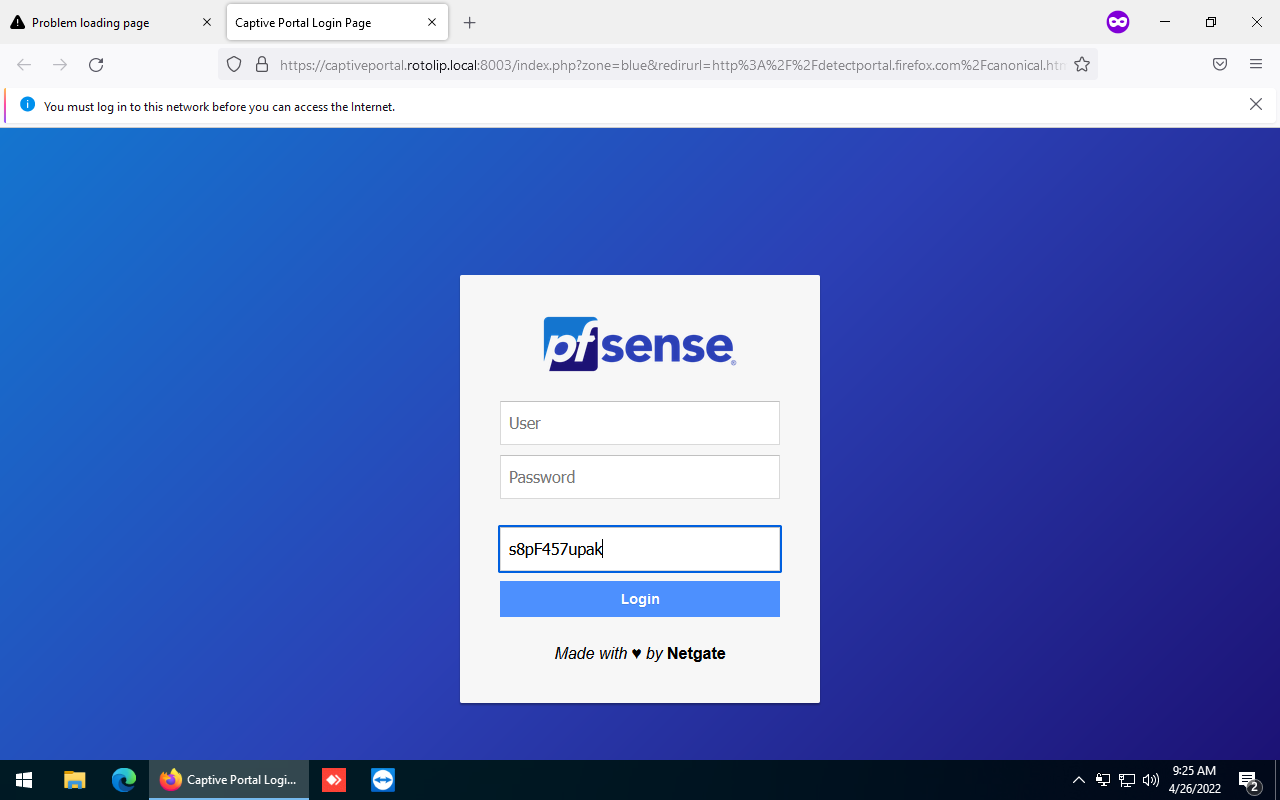
Task: Click the volume icon in the system tray
Action: click(1150, 780)
